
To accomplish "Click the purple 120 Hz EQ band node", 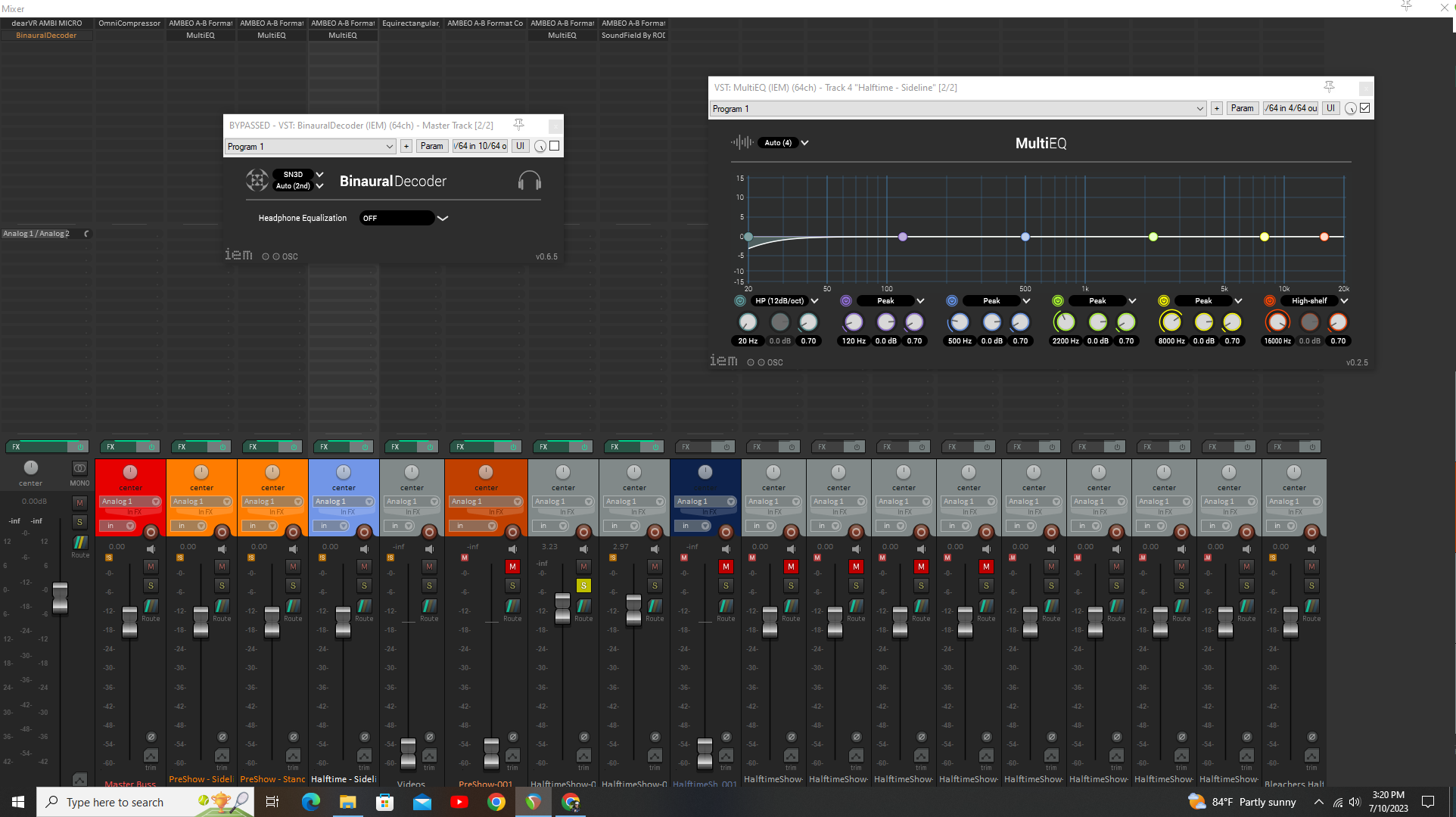I will (903, 237).
